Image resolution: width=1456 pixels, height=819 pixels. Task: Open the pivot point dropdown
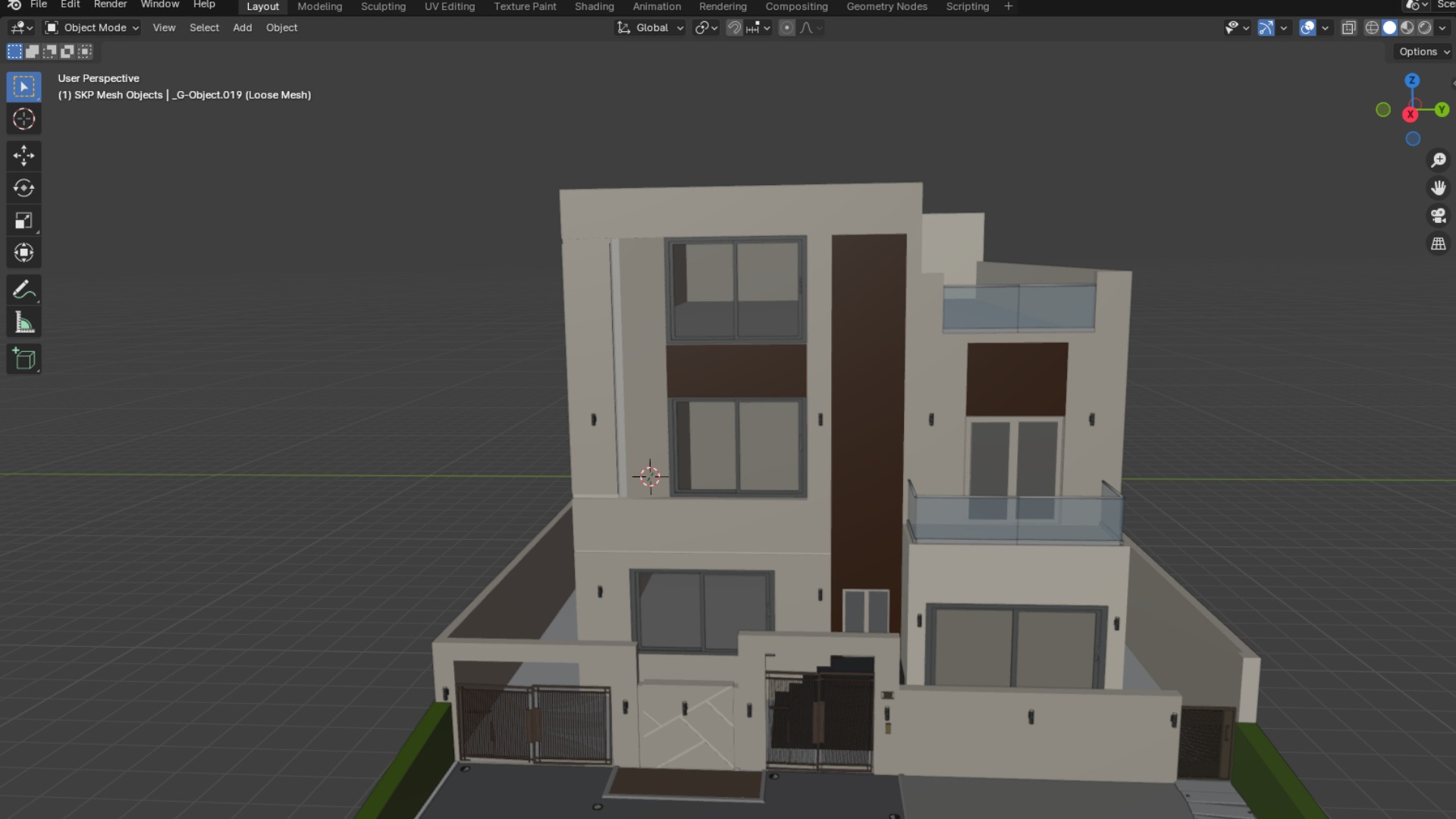[x=706, y=28]
